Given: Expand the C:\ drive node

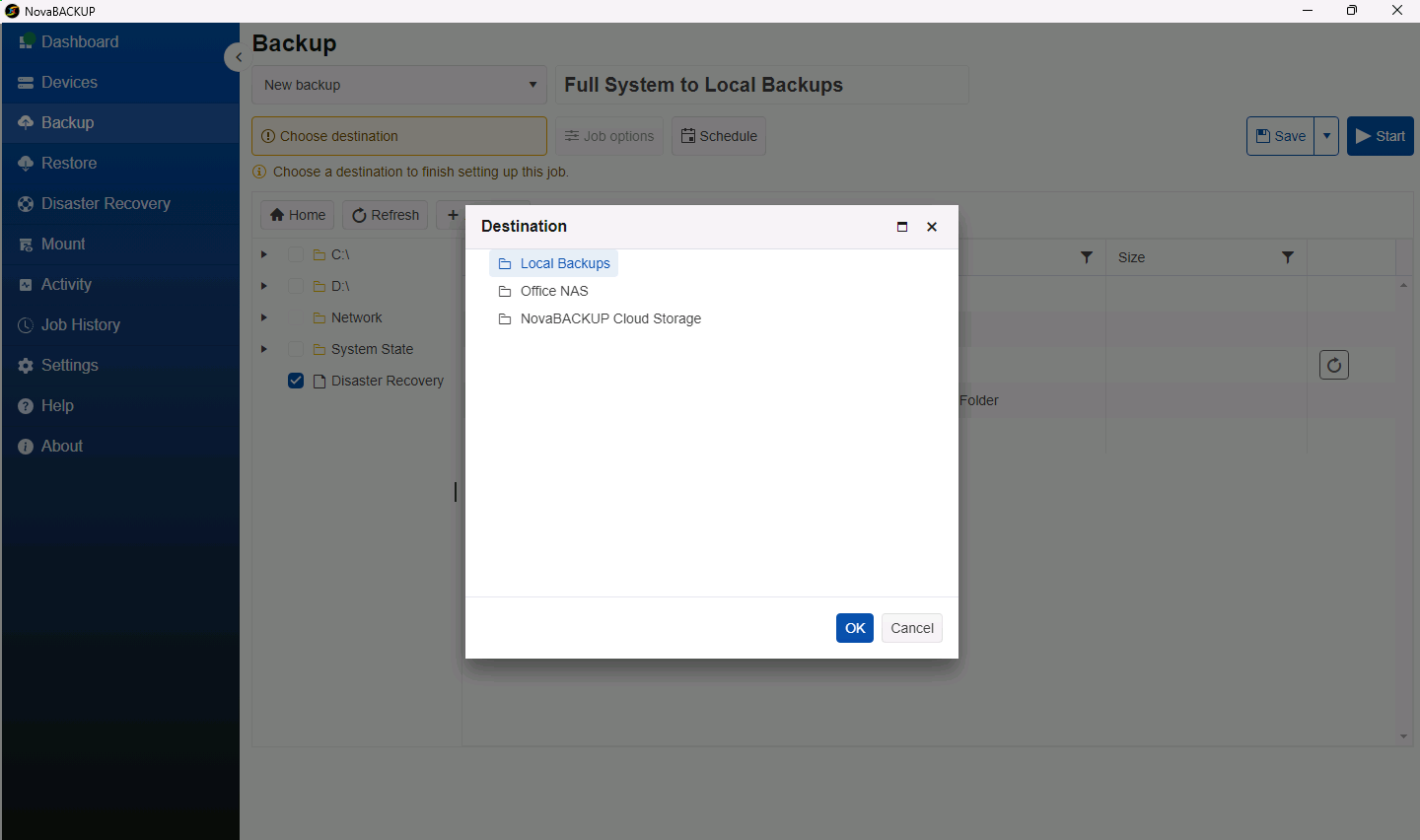Looking at the screenshot, I should (263, 254).
